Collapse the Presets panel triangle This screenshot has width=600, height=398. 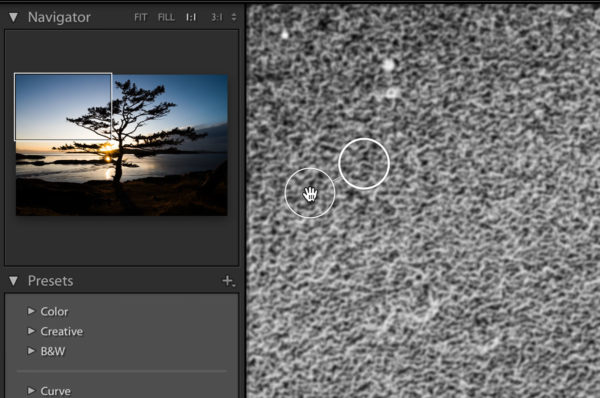point(13,281)
